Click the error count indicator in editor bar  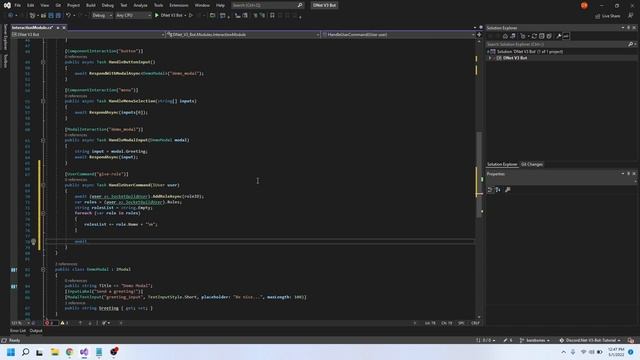pyautogui.click(x=50, y=323)
